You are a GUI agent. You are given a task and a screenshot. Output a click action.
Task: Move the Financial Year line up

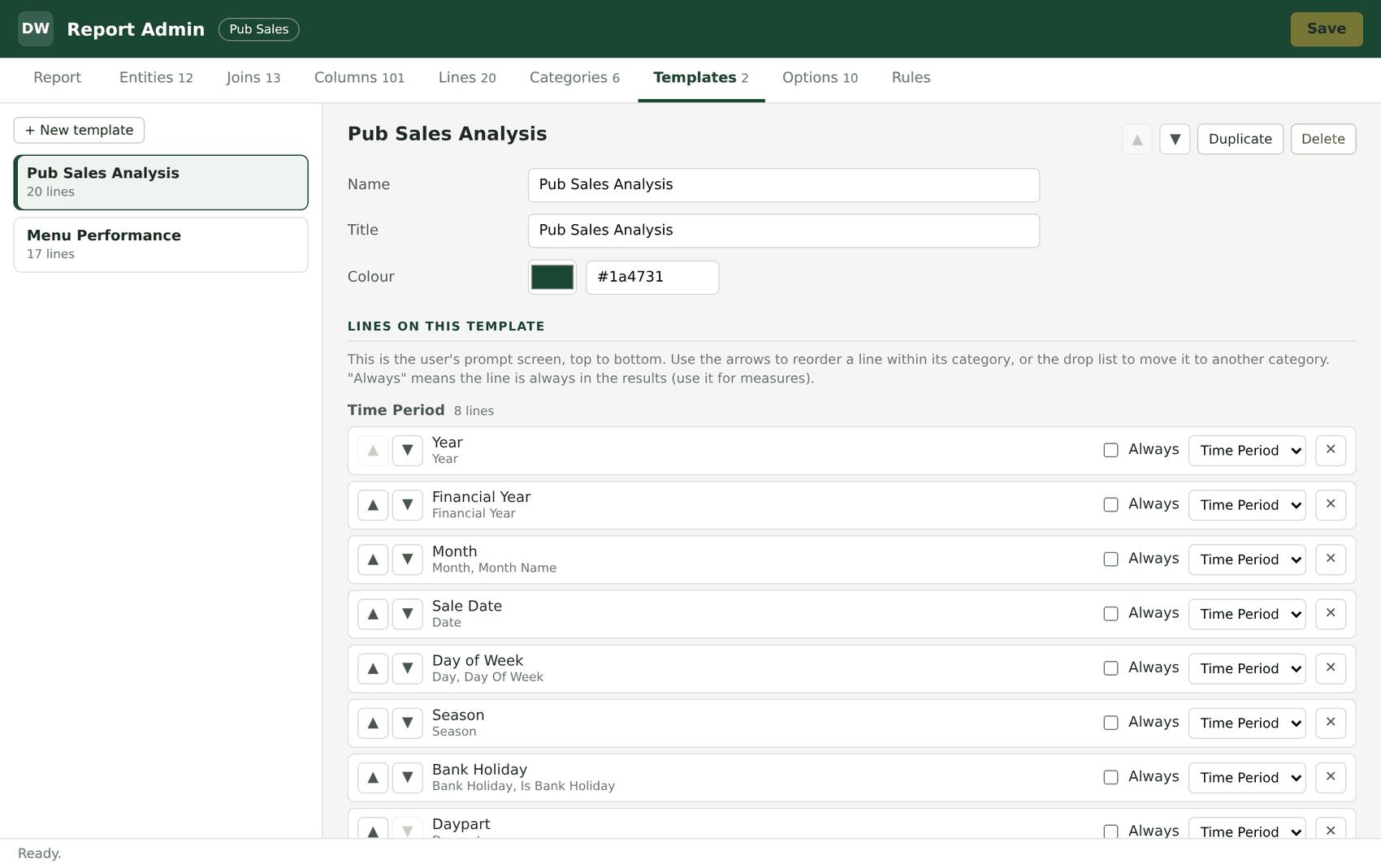pos(373,505)
